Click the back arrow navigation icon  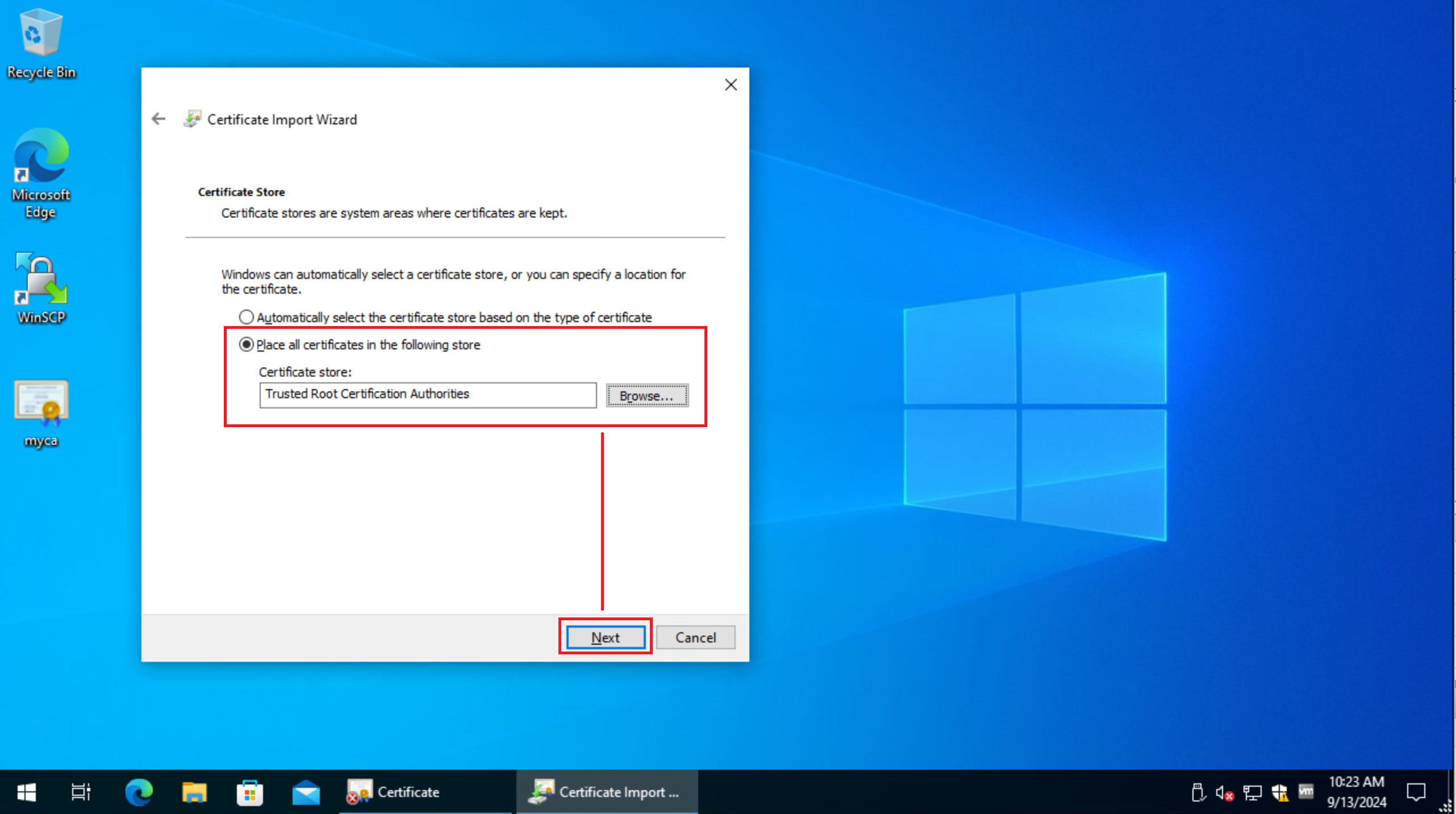(159, 119)
